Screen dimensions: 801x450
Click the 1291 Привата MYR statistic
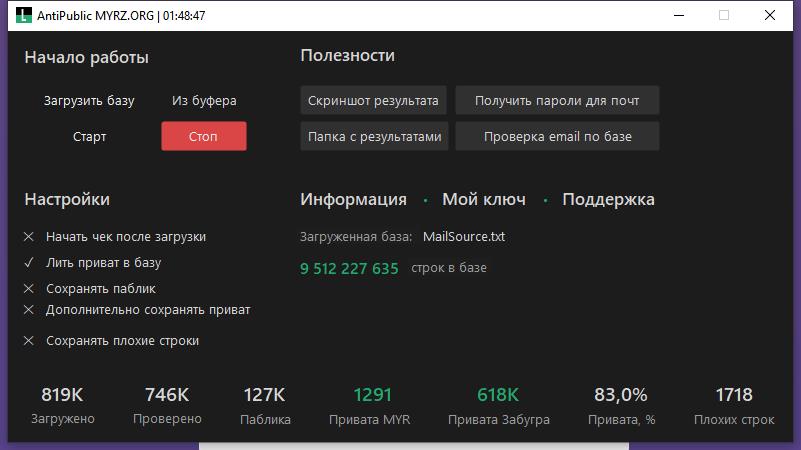[371, 406]
